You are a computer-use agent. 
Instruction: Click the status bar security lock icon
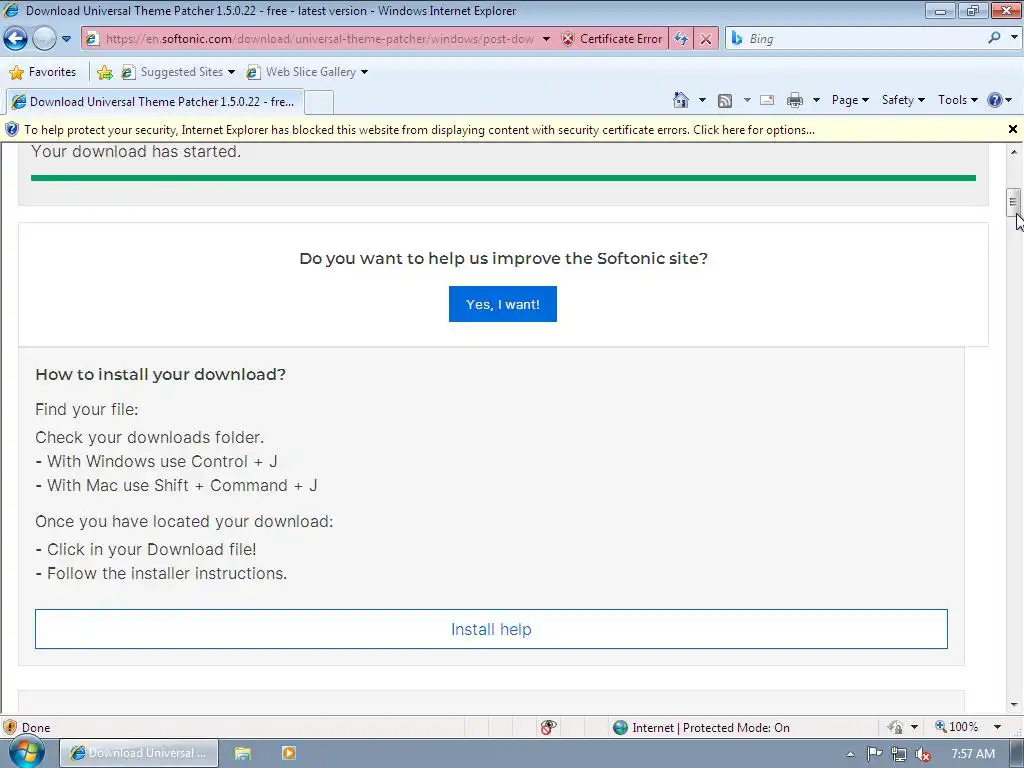(x=895, y=727)
